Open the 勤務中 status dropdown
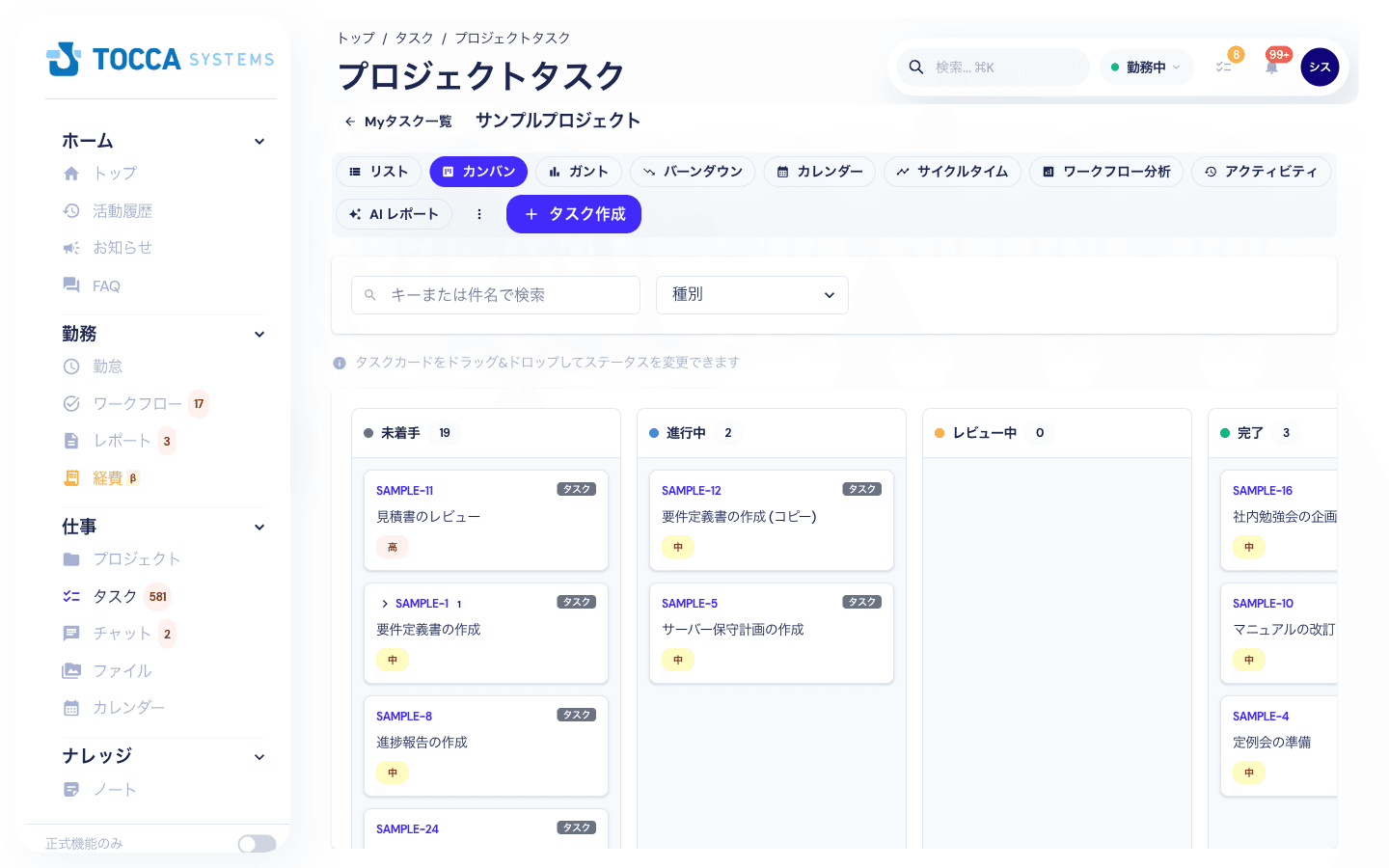Viewport: 1389px width, 868px height. (x=1146, y=68)
